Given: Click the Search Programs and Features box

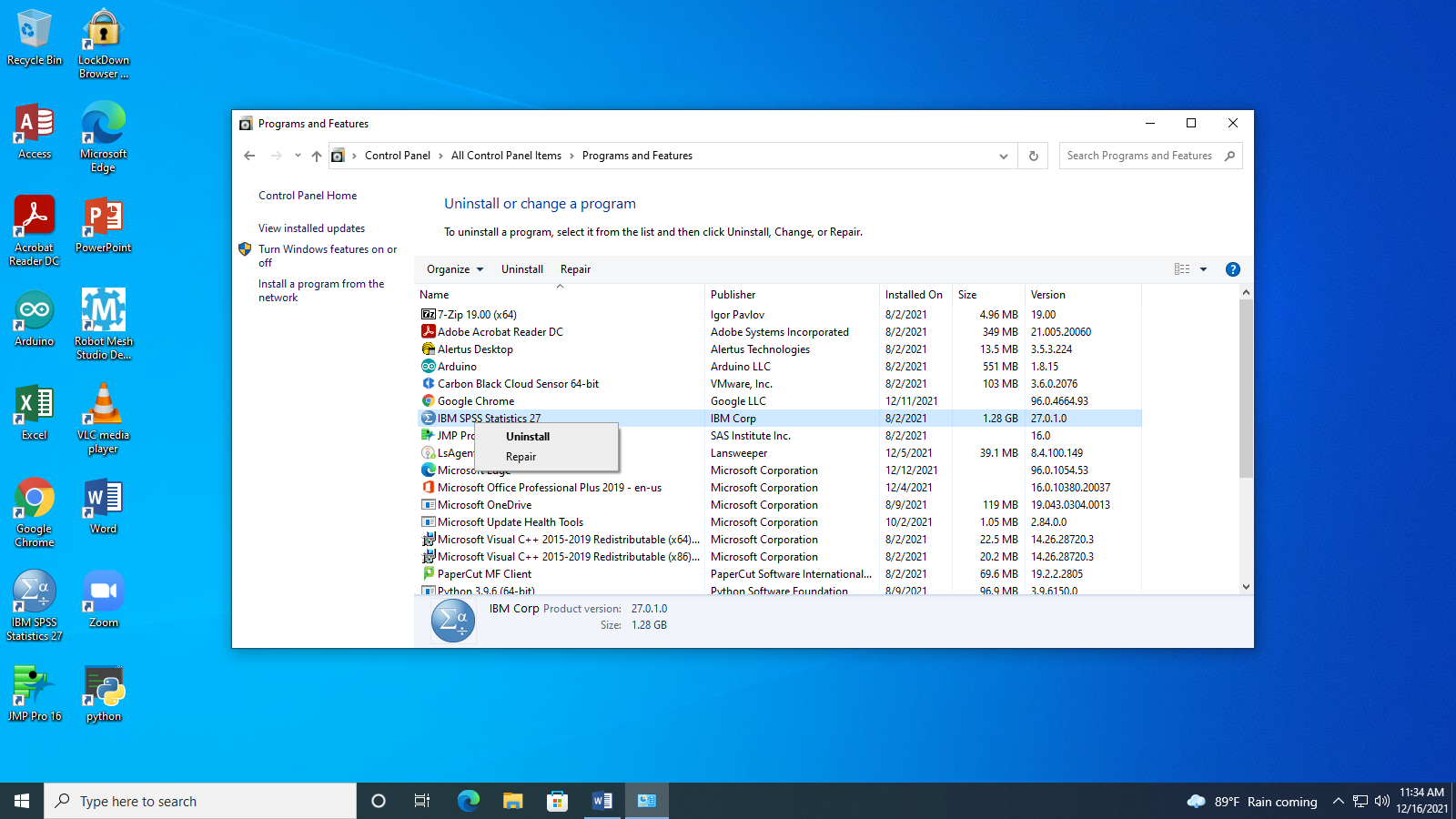Looking at the screenshot, I should (x=1139, y=156).
